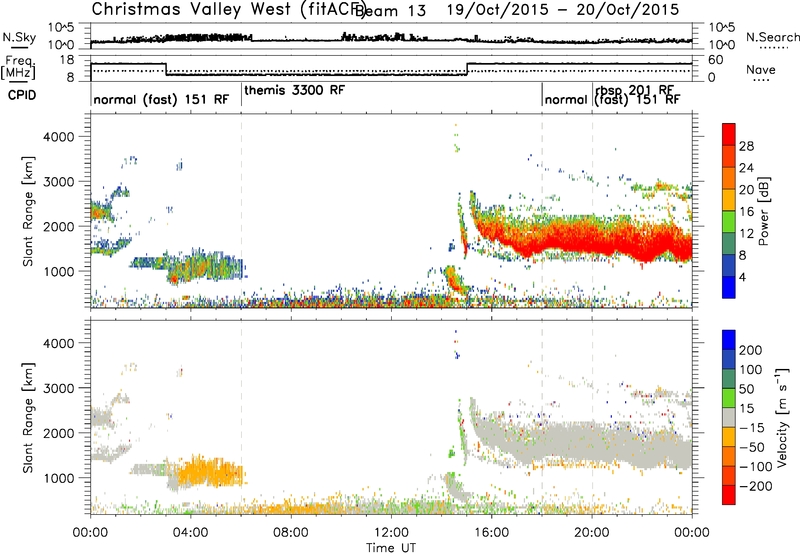Click the velocity plot 'Slant Range [km]' label
The width and height of the screenshot is (800, 554).
tap(28, 417)
